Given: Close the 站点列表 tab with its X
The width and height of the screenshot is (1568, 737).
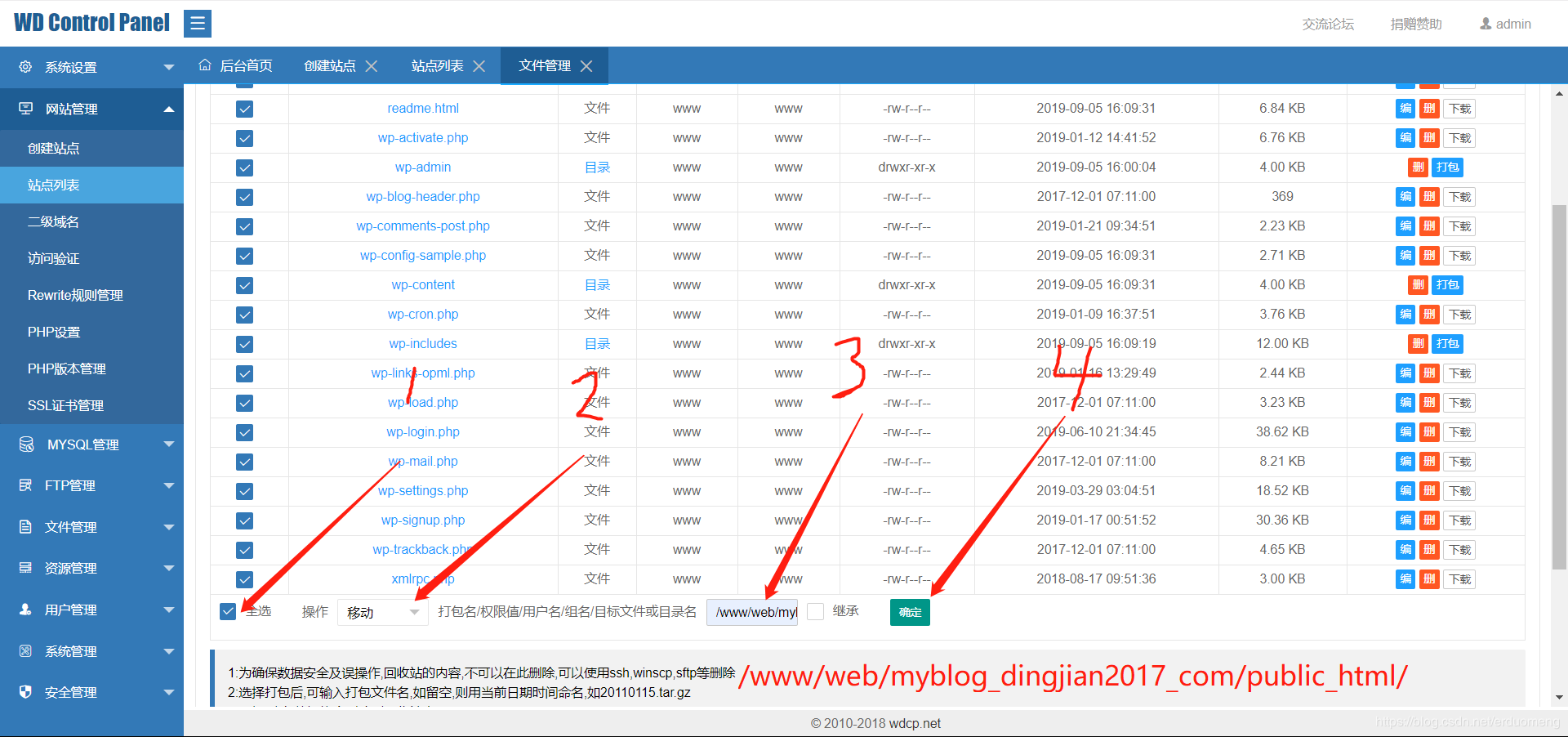Looking at the screenshot, I should 479,66.
